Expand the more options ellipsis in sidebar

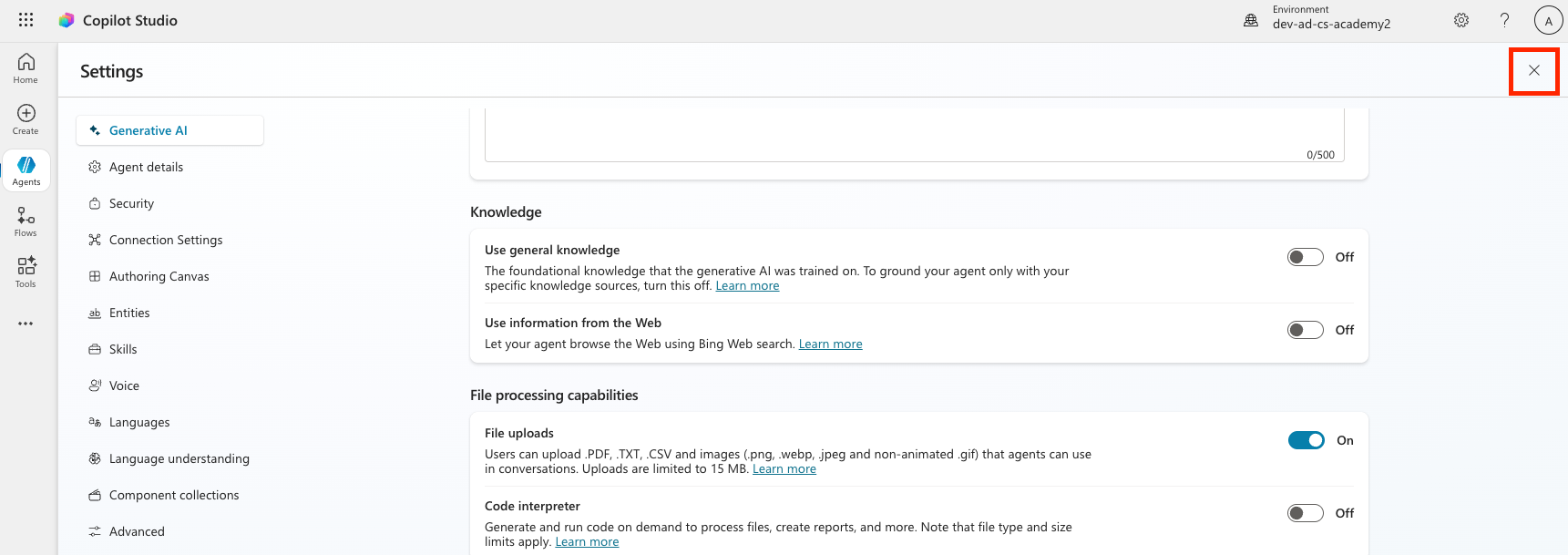(x=26, y=324)
